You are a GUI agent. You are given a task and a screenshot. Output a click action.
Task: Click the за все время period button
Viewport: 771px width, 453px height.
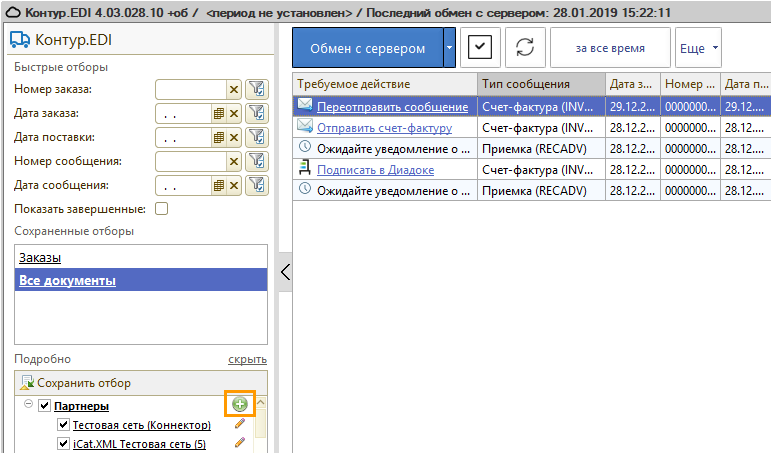[610, 48]
